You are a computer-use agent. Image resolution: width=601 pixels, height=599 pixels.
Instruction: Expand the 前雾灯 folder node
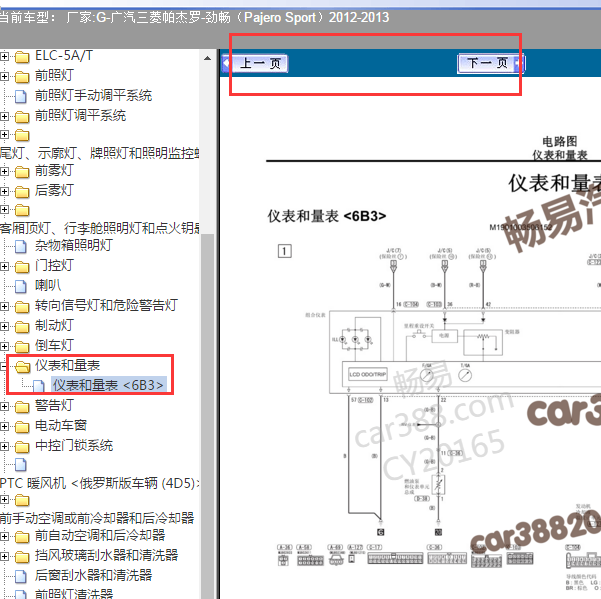tap(4, 172)
